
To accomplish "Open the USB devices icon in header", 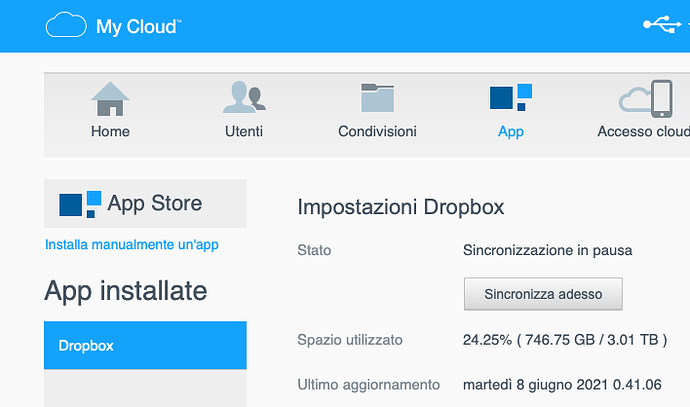I will click(662, 24).
